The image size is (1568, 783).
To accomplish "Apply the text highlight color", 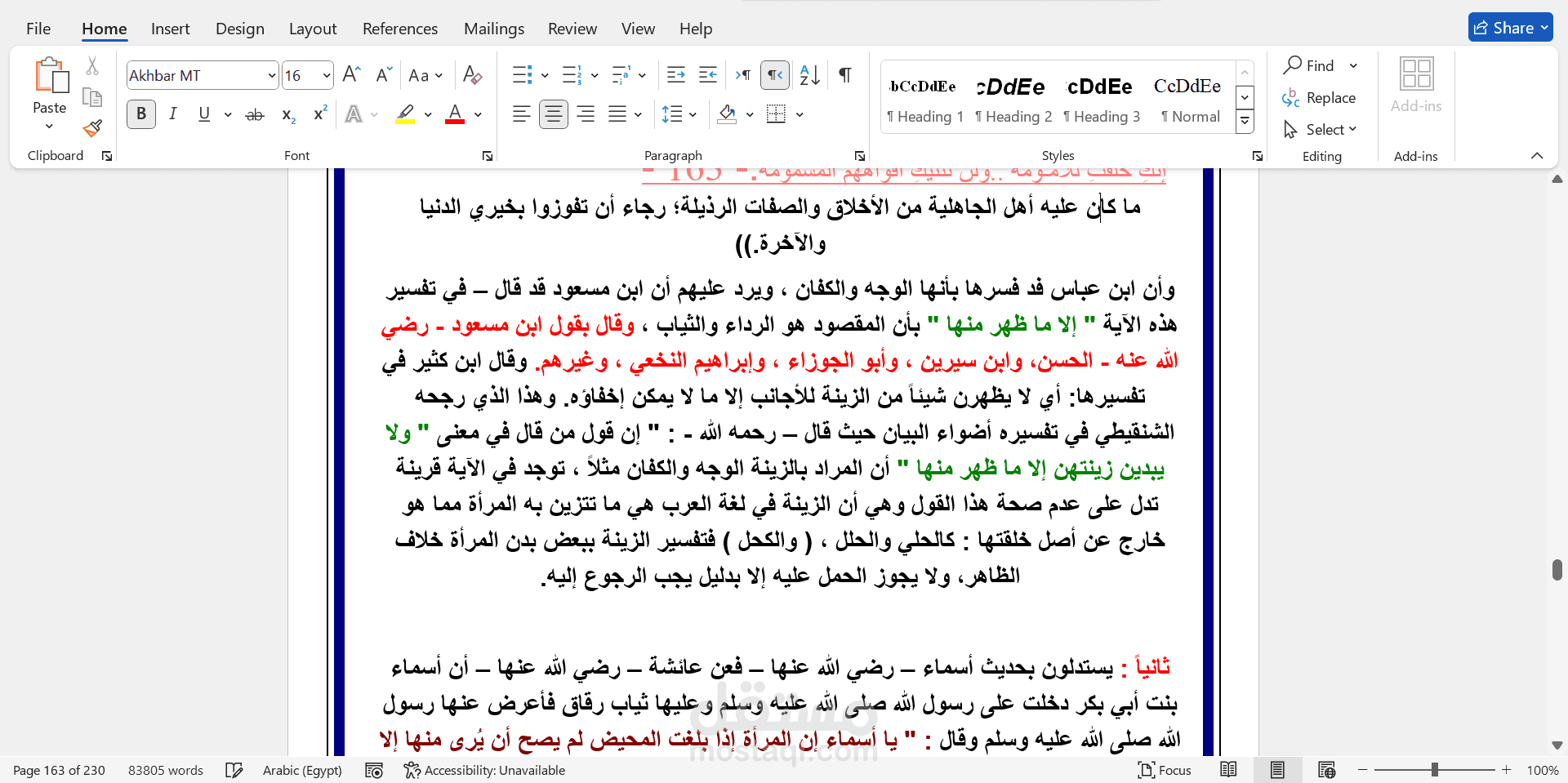I will (x=405, y=114).
